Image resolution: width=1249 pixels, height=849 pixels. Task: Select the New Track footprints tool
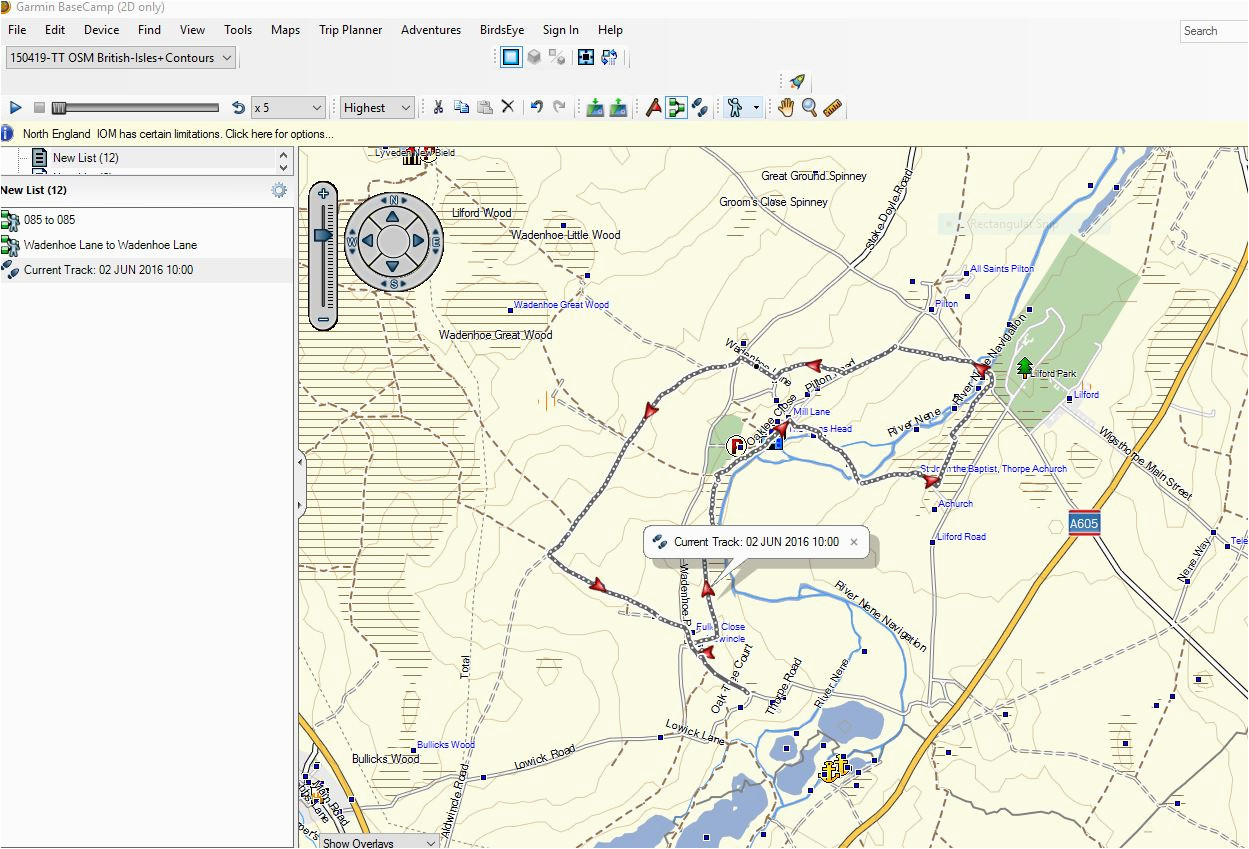tap(700, 107)
